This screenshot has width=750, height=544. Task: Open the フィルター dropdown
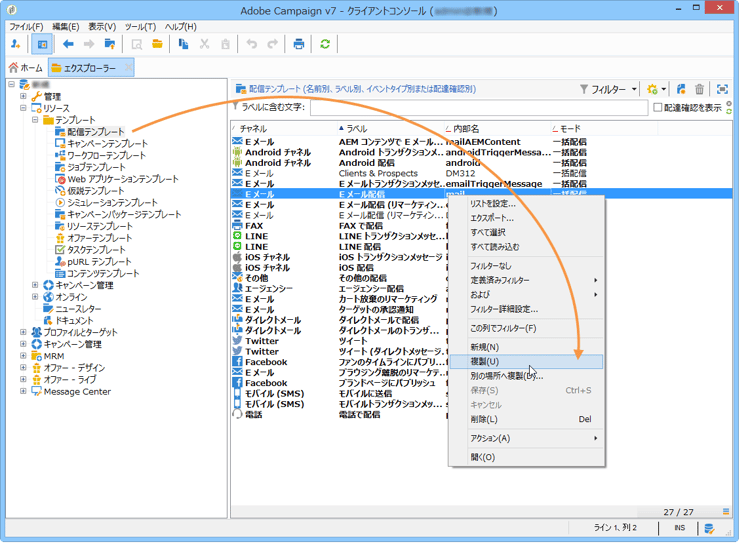click(608, 89)
